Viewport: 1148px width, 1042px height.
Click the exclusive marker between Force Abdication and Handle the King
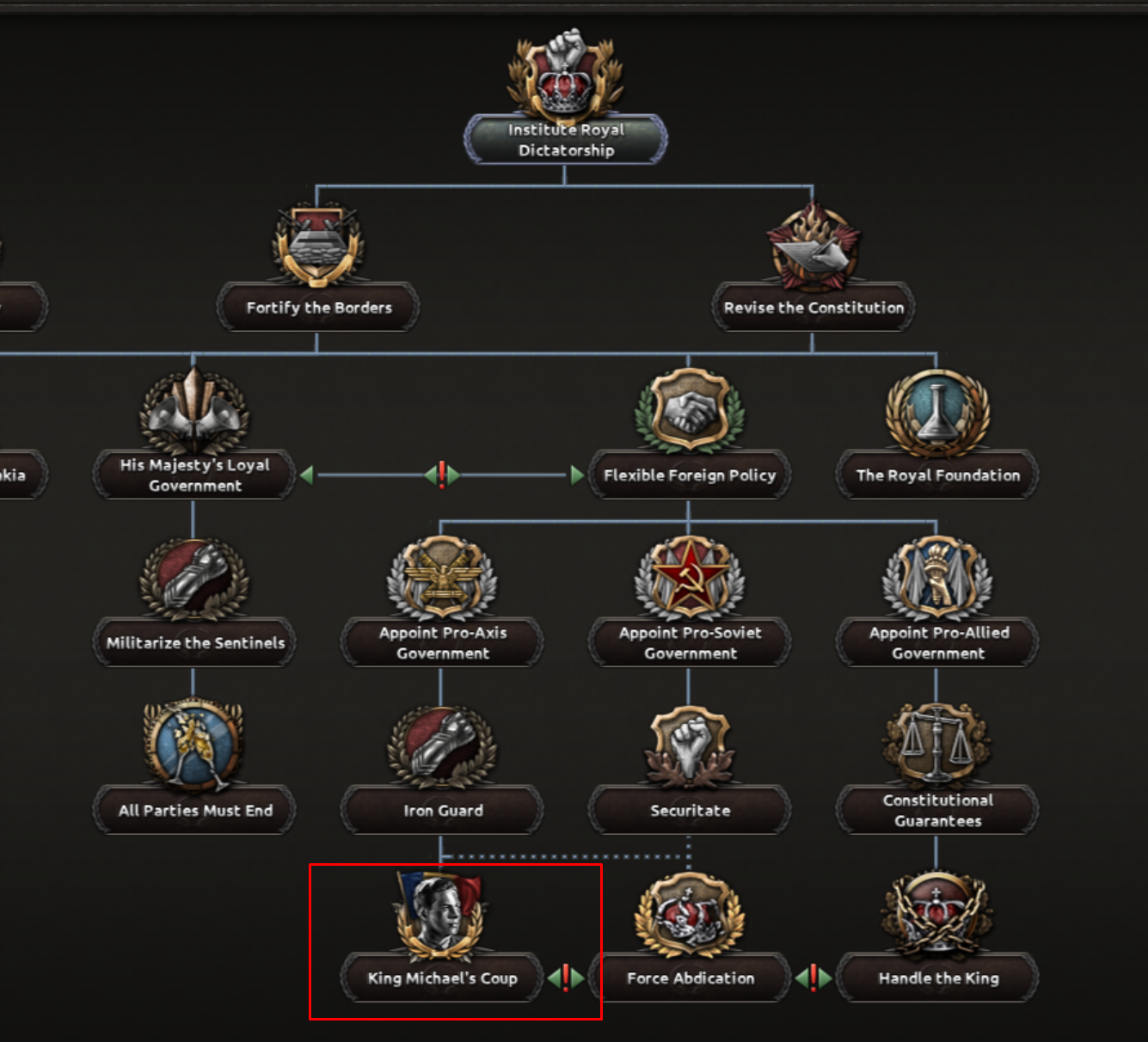coord(813,978)
